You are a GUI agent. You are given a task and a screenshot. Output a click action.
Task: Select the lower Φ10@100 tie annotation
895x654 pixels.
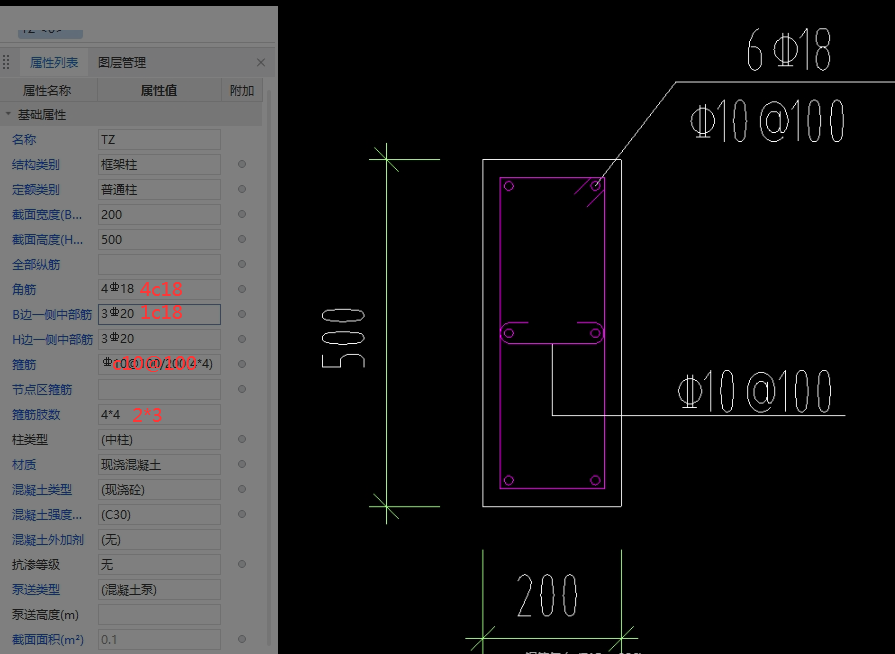(755, 391)
